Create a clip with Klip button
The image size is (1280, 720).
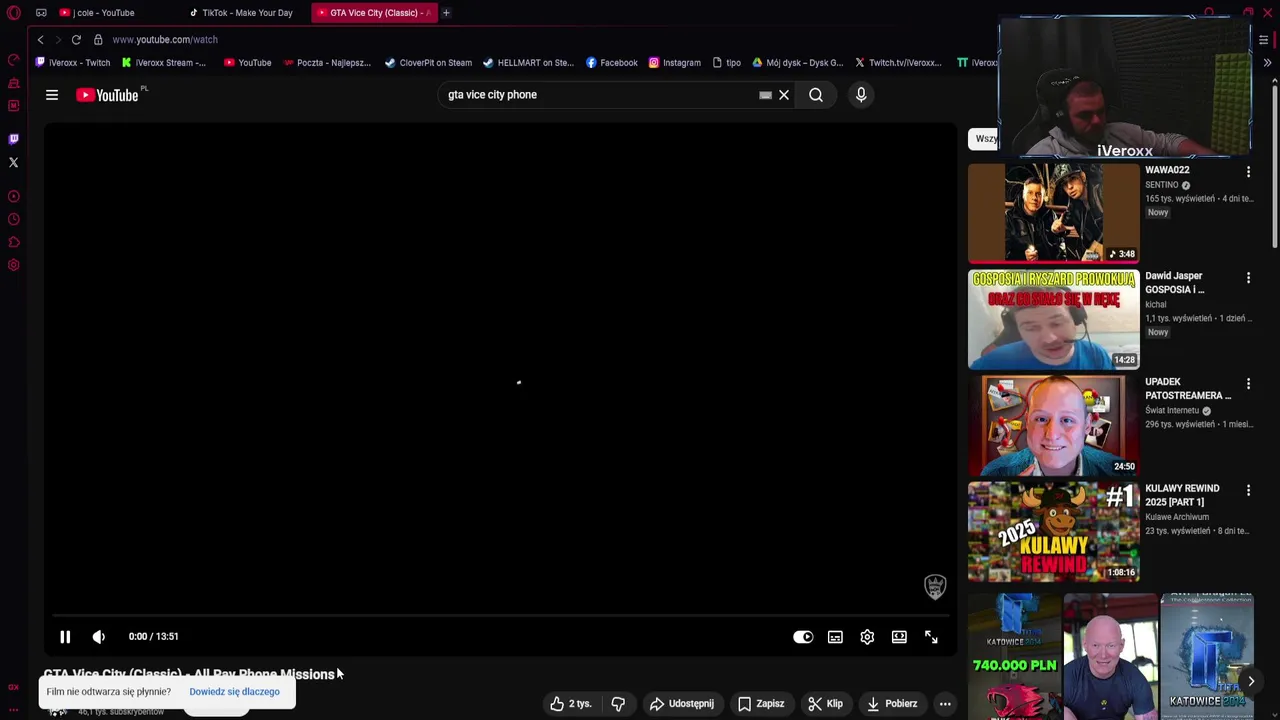point(826,704)
